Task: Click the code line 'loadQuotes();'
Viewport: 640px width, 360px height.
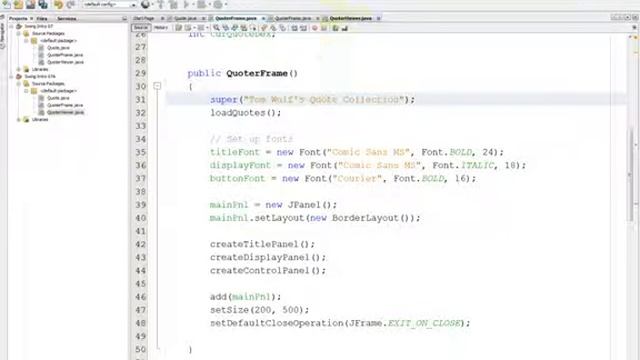Action: 246,113
